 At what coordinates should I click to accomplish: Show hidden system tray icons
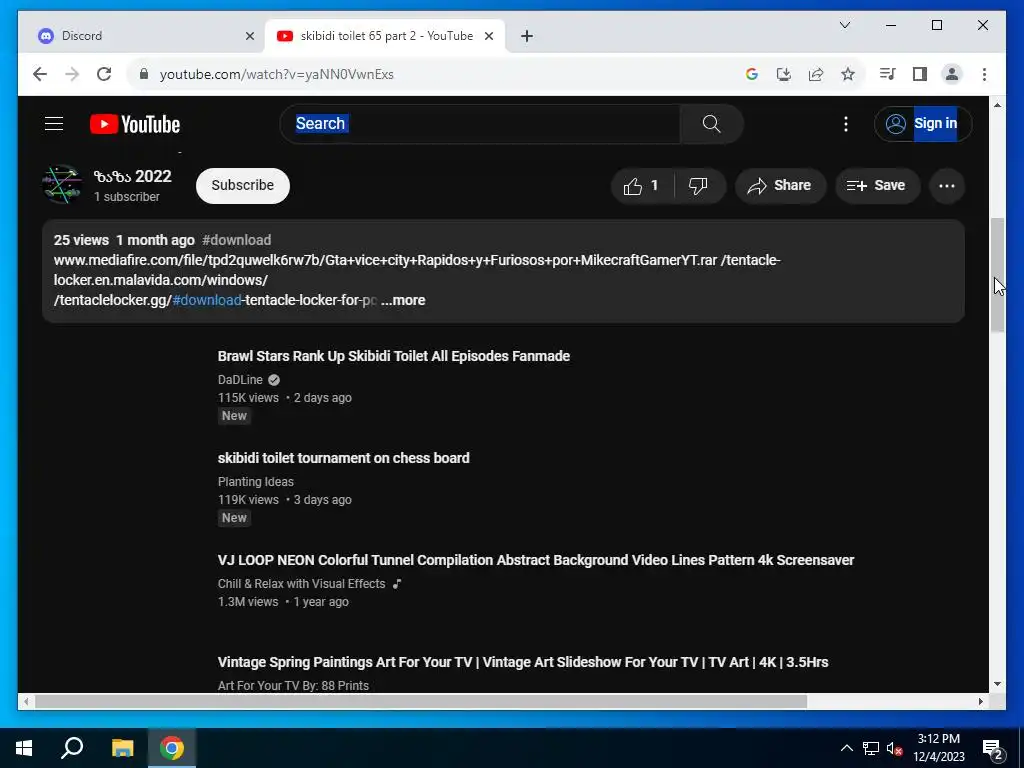coord(846,748)
